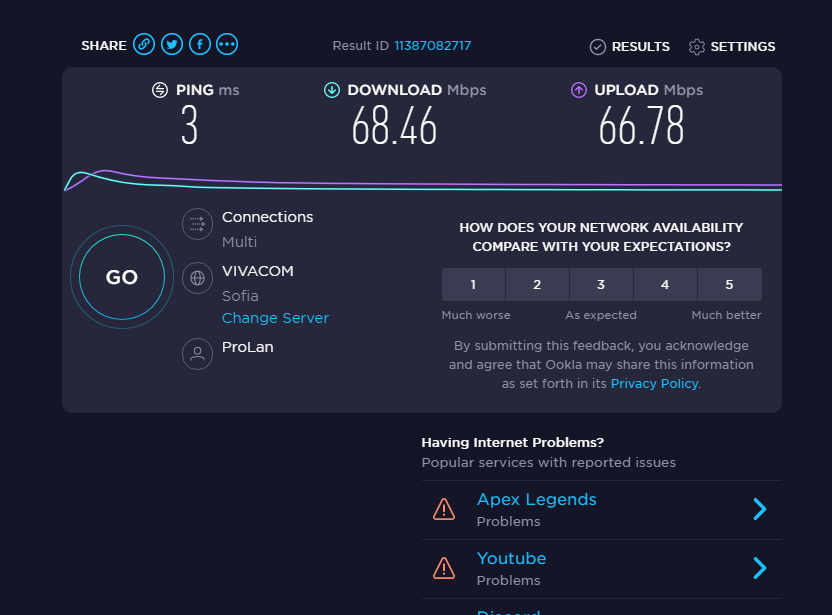The image size is (832, 615).
Task: Choose rating 5 Much better
Action: [729, 285]
